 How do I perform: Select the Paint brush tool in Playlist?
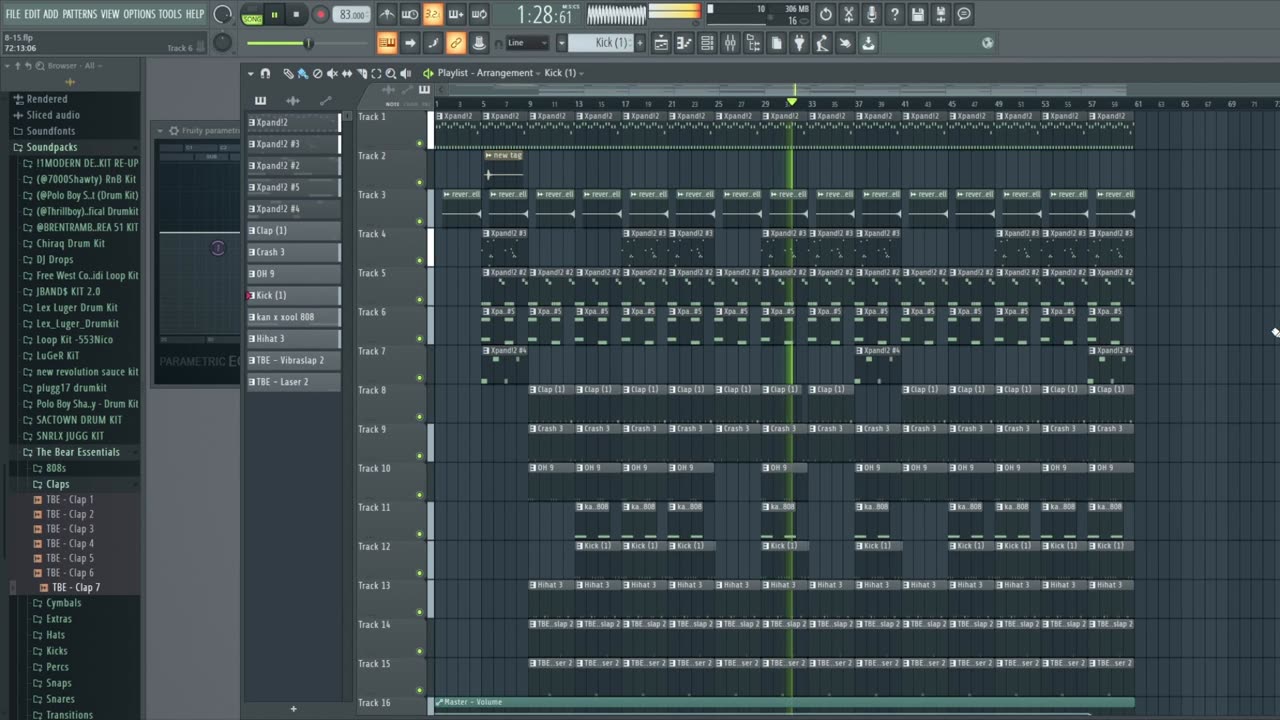point(302,73)
